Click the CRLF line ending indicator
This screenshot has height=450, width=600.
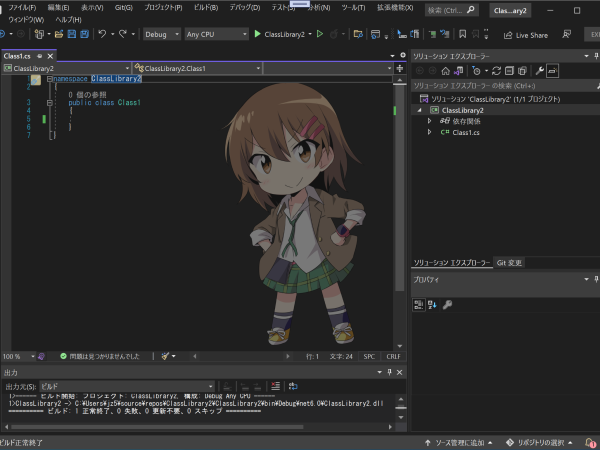click(x=393, y=356)
